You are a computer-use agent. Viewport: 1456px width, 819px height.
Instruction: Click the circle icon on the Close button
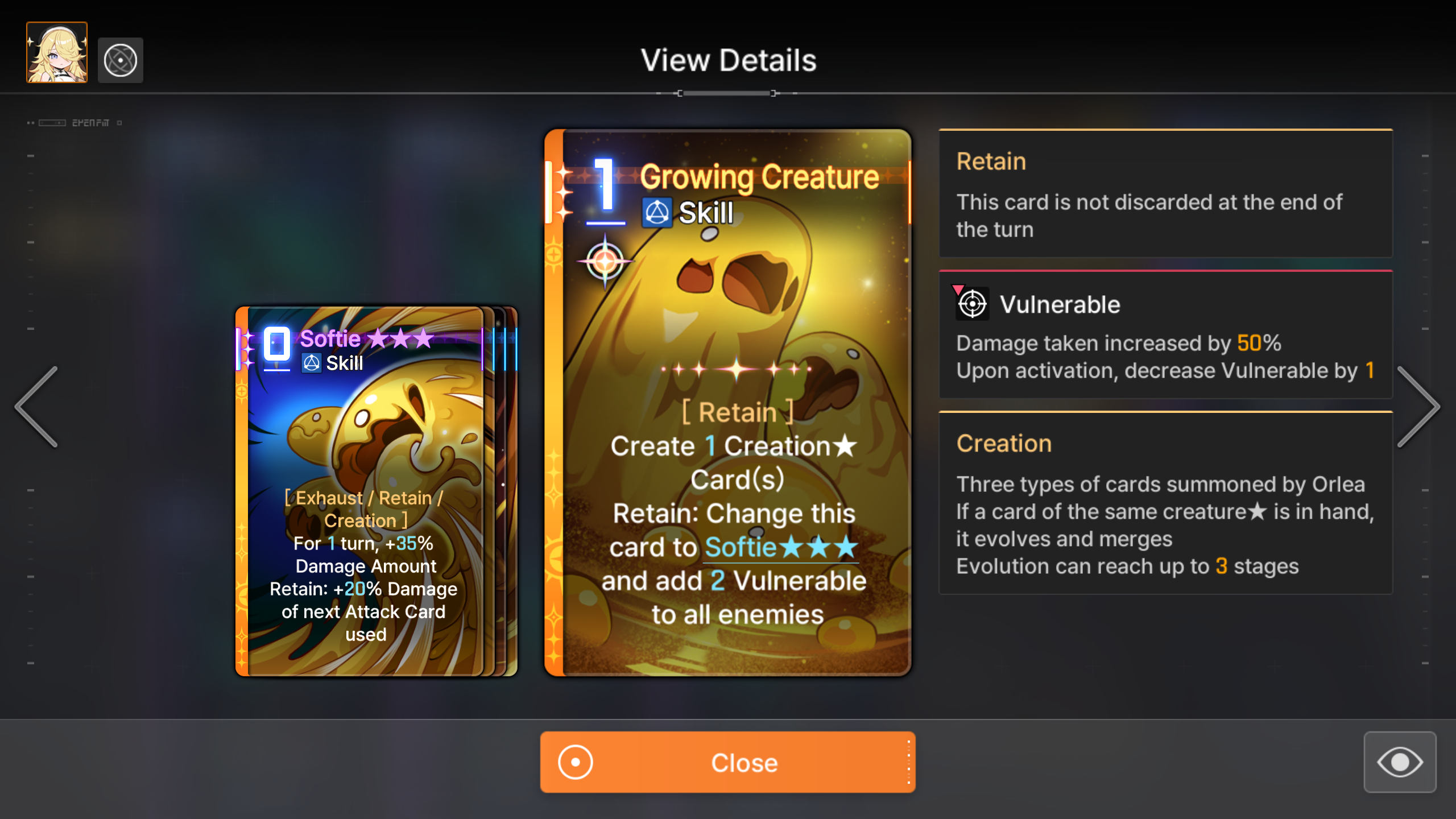tap(575, 762)
